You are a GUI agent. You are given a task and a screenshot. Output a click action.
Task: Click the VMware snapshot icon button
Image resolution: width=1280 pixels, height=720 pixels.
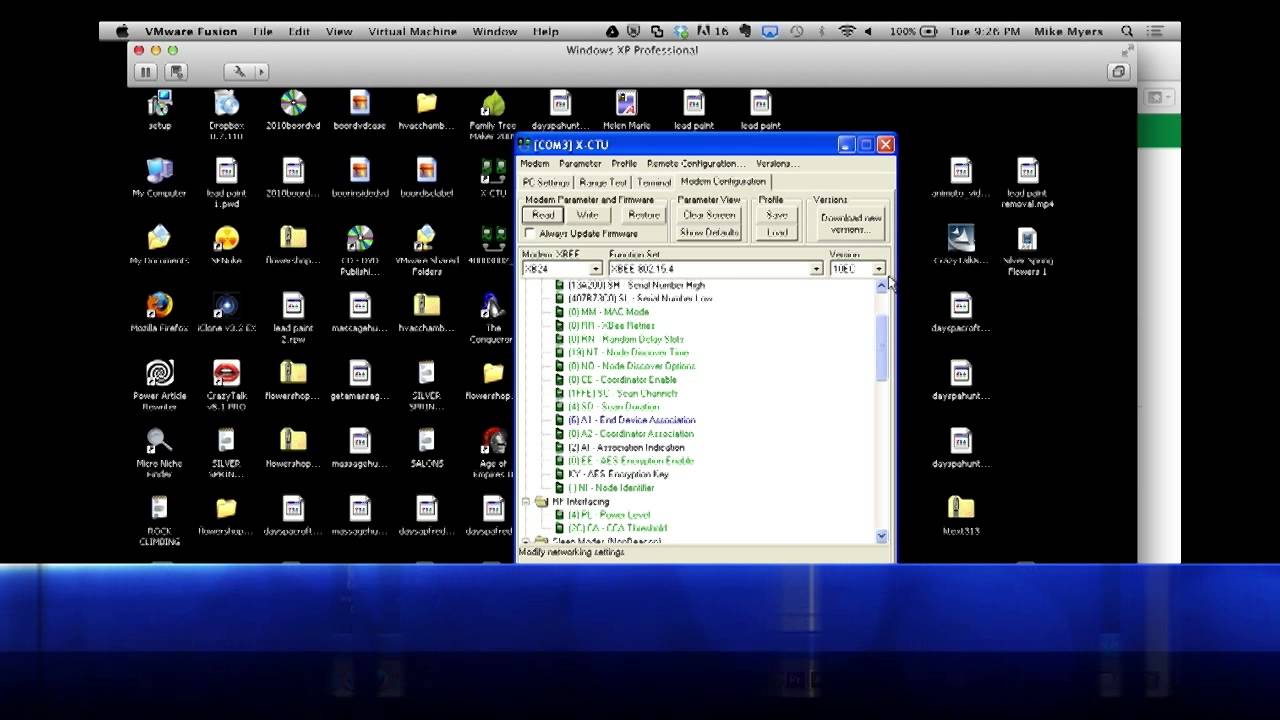176,72
